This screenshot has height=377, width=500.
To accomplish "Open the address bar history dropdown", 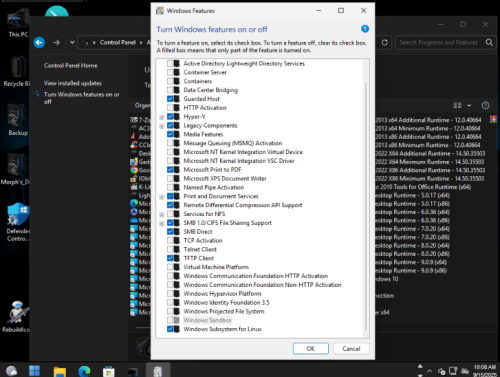I will pos(72,42).
